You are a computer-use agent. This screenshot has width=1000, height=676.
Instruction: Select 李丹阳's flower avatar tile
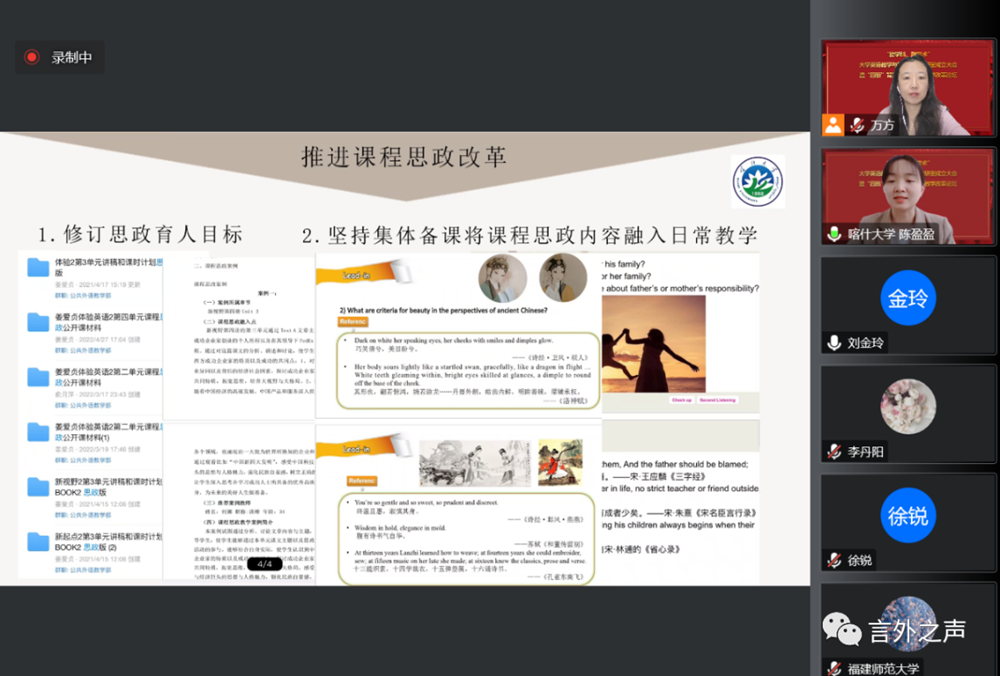(908, 407)
